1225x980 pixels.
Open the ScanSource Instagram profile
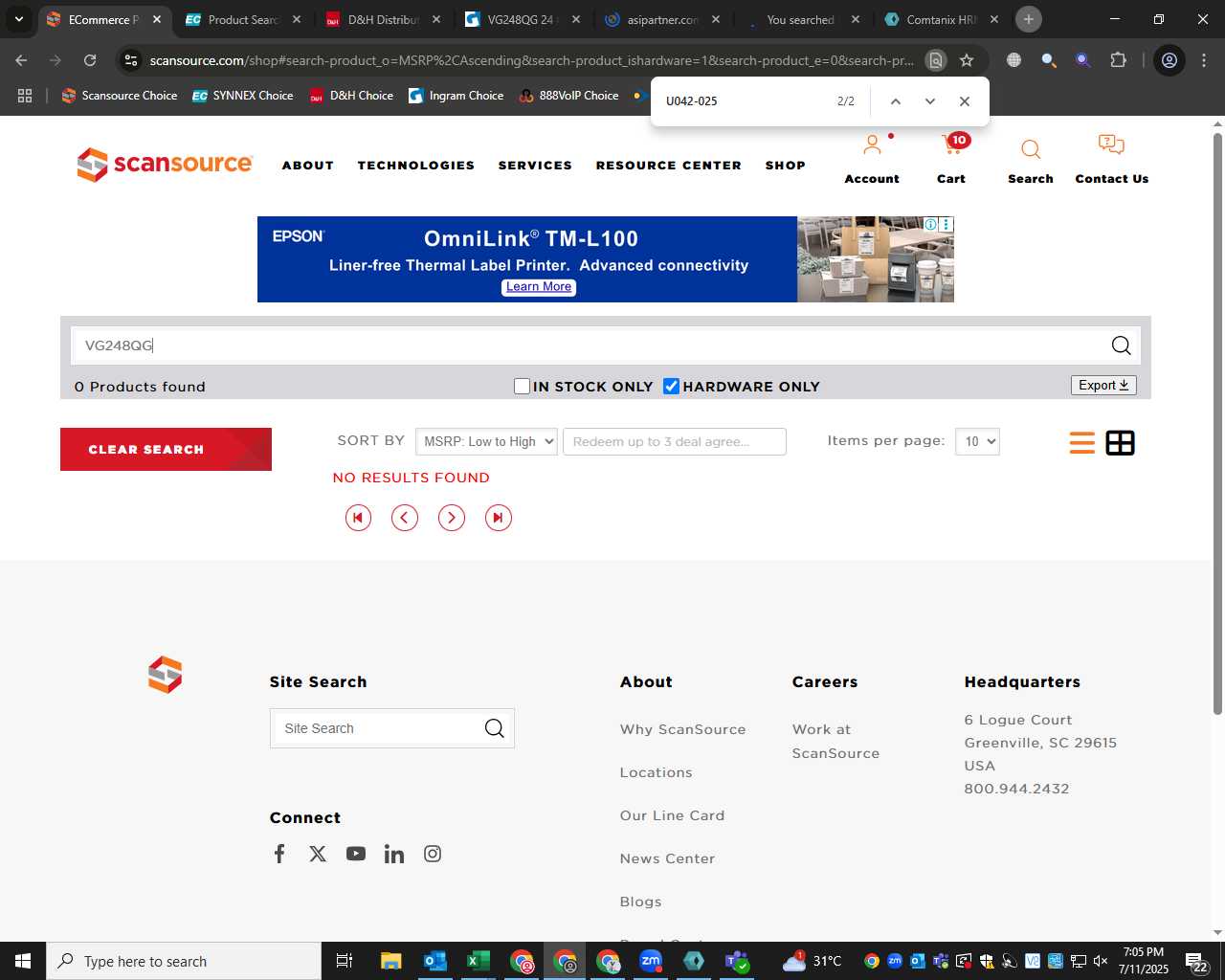pyautogui.click(x=433, y=854)
